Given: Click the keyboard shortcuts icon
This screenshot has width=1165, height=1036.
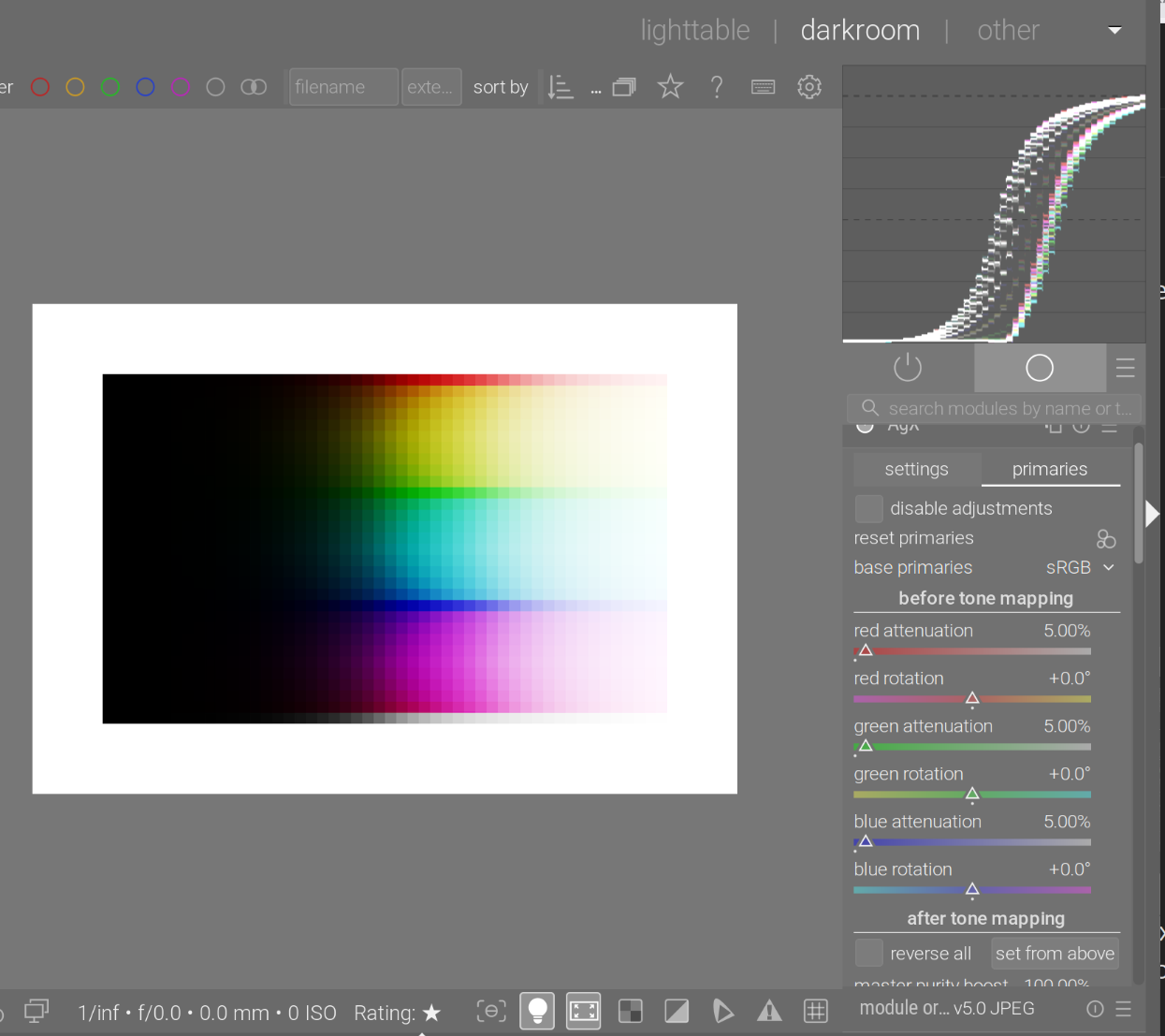Looking at the screenshot, I should coord(763,87).
